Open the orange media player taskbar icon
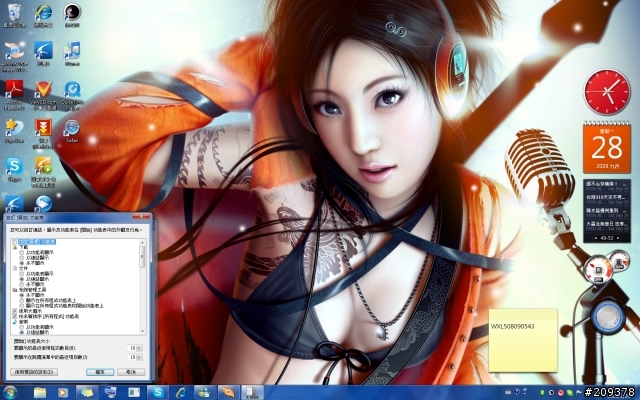Image resolution: width=640 pixels, height=400 pixels. 62,393
